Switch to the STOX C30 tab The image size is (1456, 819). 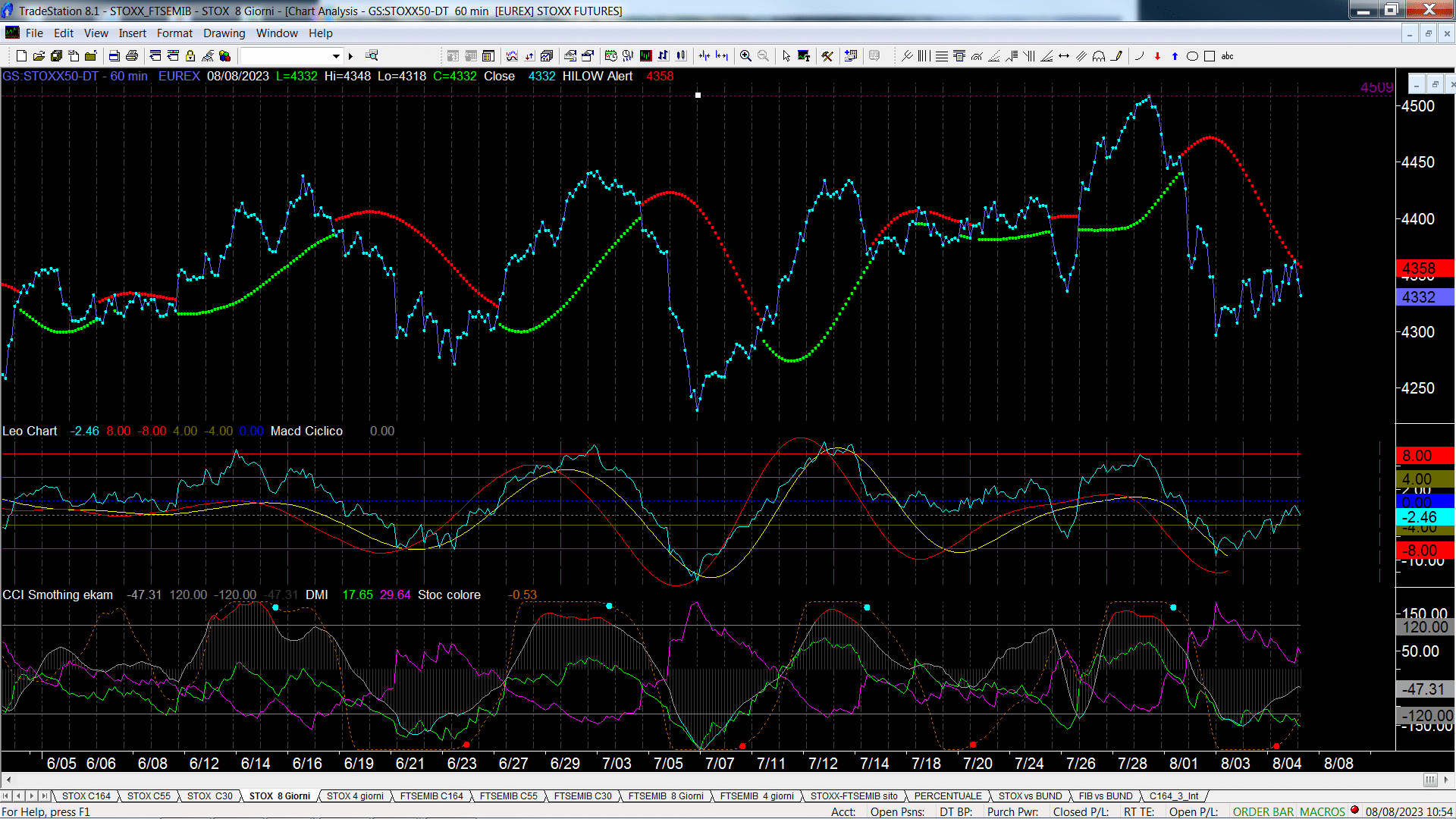pyautogui.click(x=209, y=796)
